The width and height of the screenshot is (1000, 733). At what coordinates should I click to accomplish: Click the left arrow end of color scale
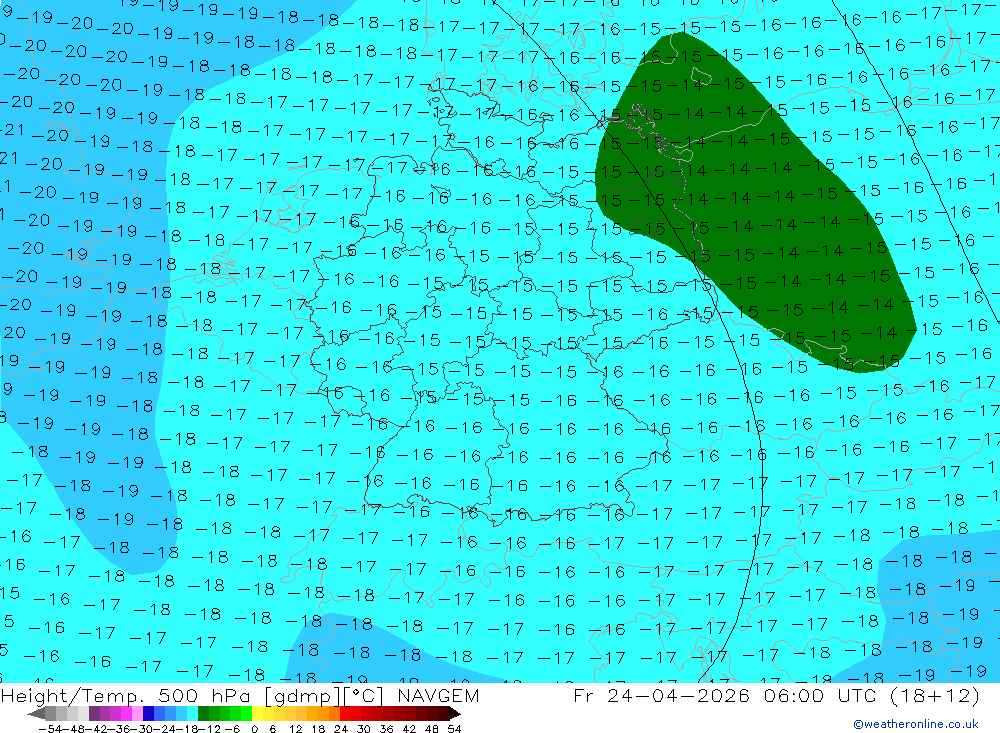click(x=36, y=714)
